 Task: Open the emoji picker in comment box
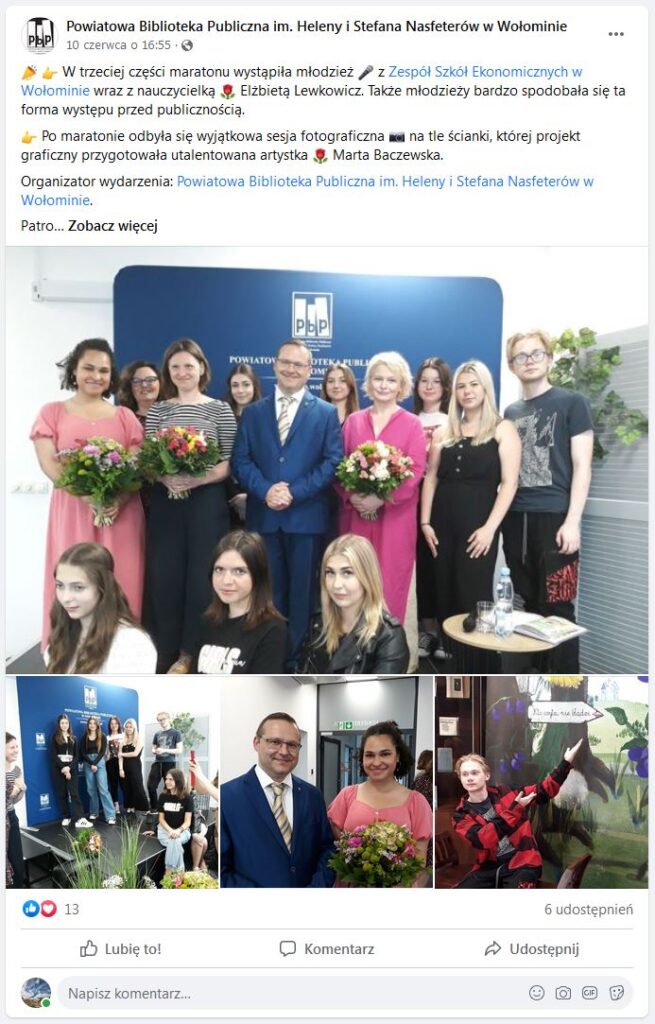(537, 993)
